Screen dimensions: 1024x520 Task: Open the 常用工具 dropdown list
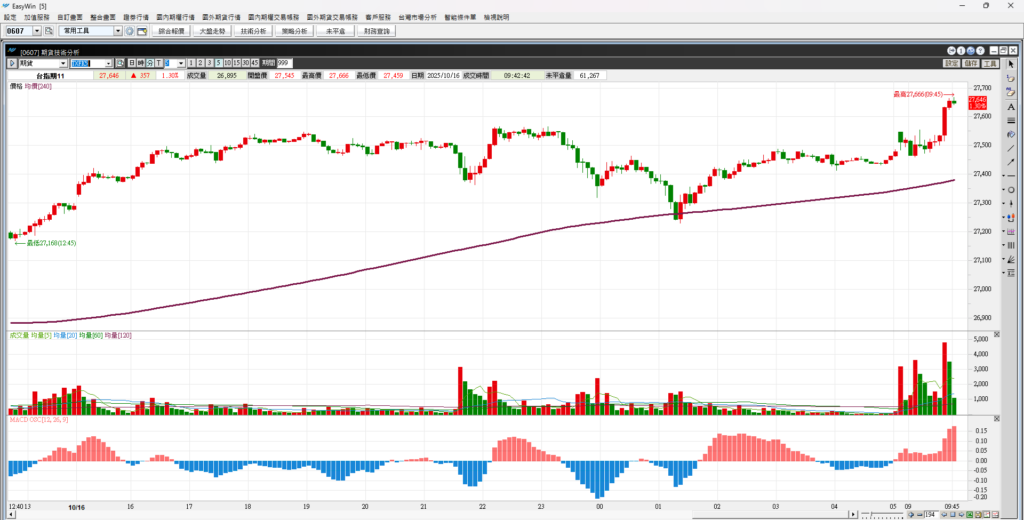(118, 31)
